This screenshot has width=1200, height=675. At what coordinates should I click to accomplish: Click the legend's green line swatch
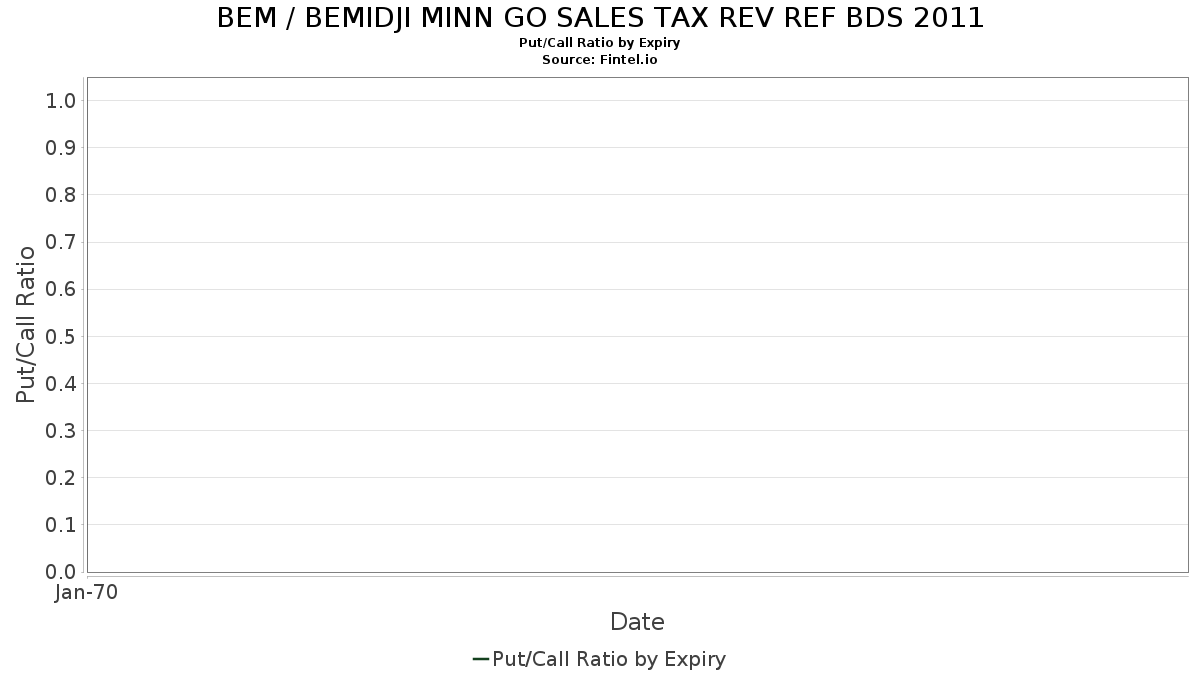click(480, 659)
